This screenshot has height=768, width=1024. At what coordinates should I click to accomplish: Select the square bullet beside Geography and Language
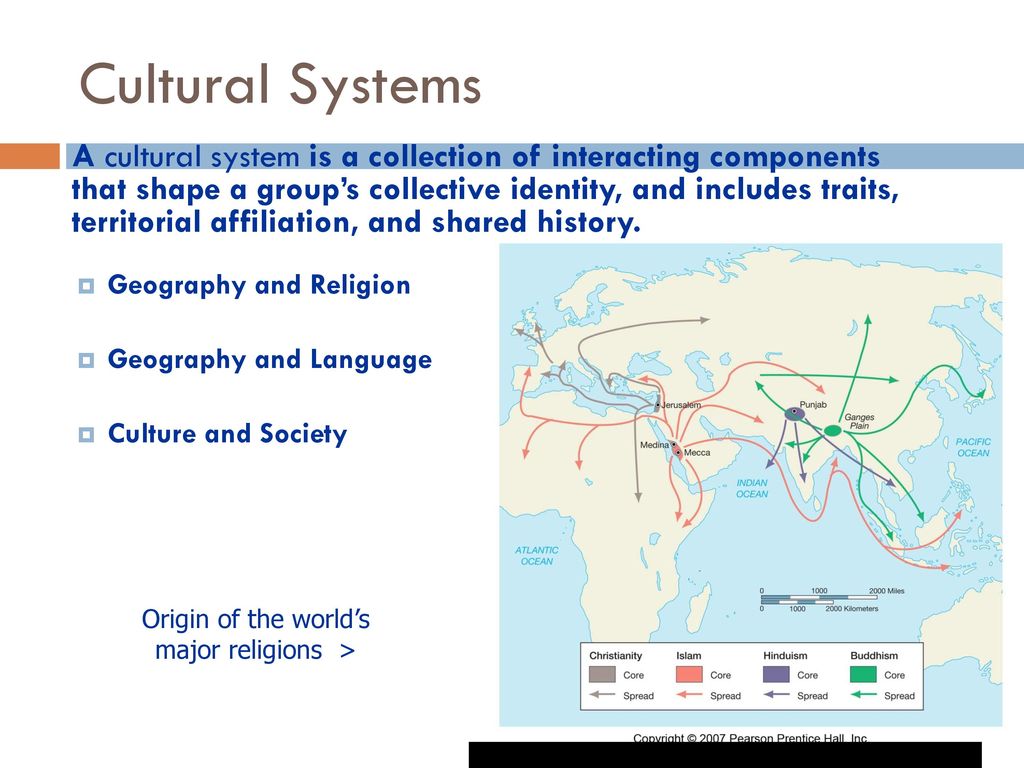point(86,360)
